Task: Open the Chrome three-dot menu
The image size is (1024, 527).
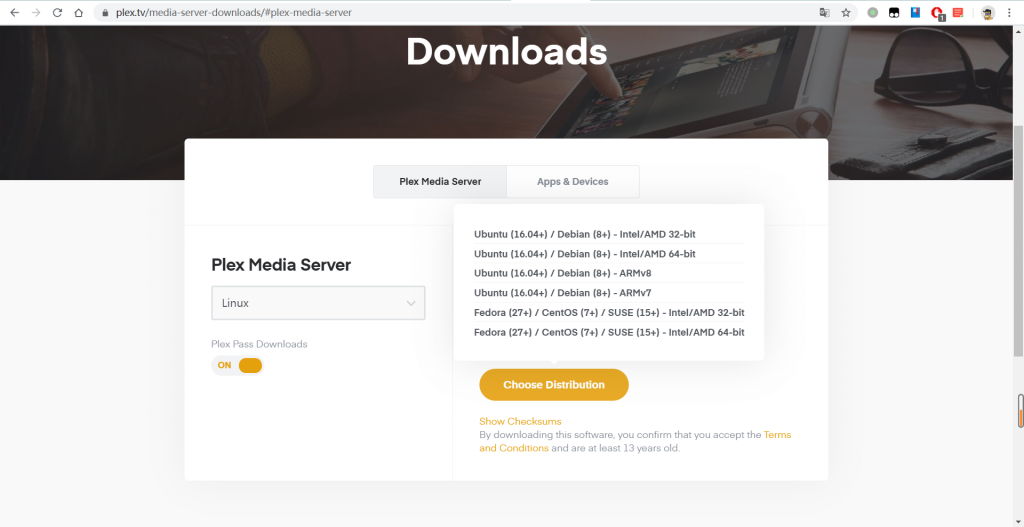Action: [1009, 12]
